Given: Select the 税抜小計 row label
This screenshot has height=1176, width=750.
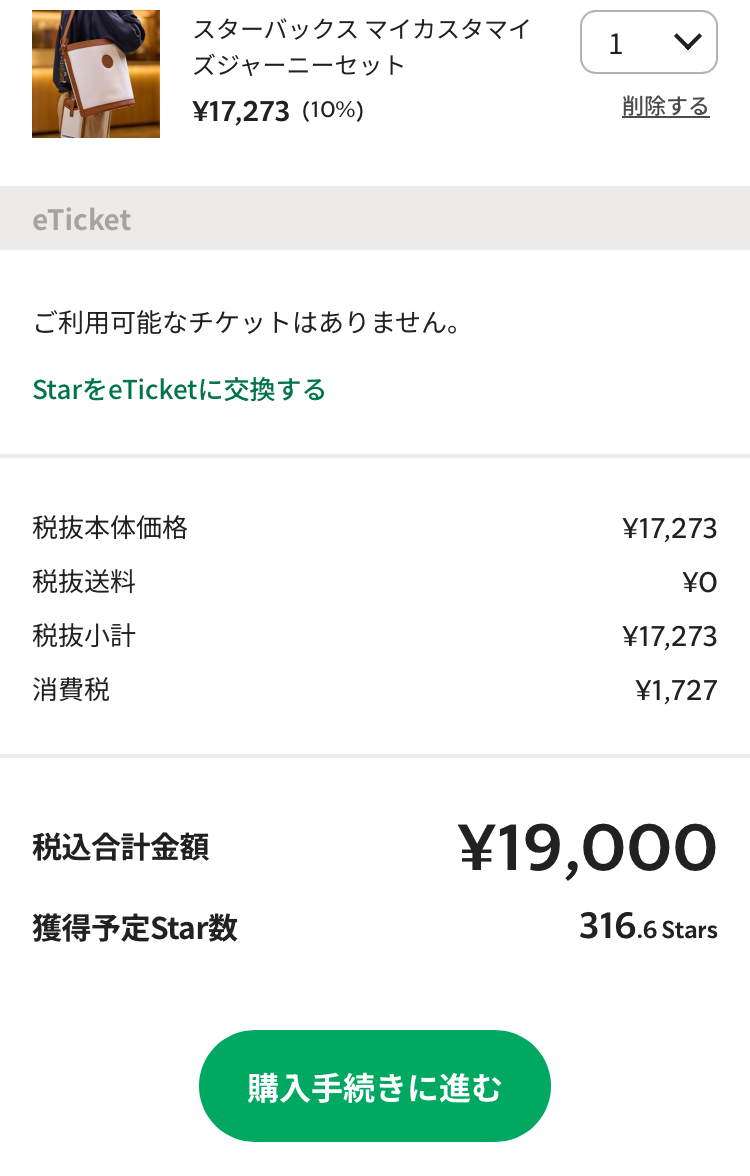Looking at the screenshot, I should tap(84, 635).
